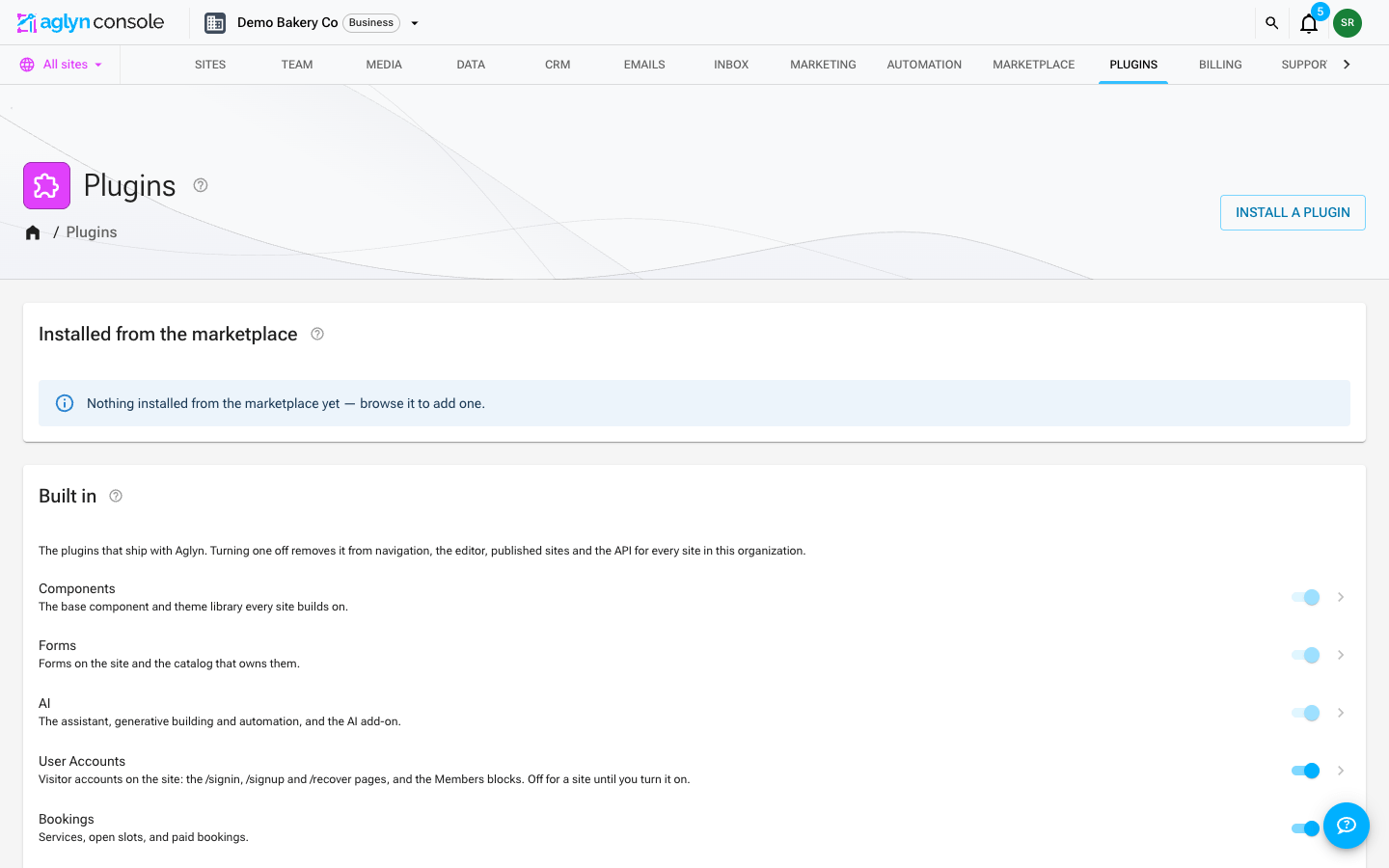Show more tabs with right arrow
This screenshot has height=868, width=1389.
(x=1347, y=65)
